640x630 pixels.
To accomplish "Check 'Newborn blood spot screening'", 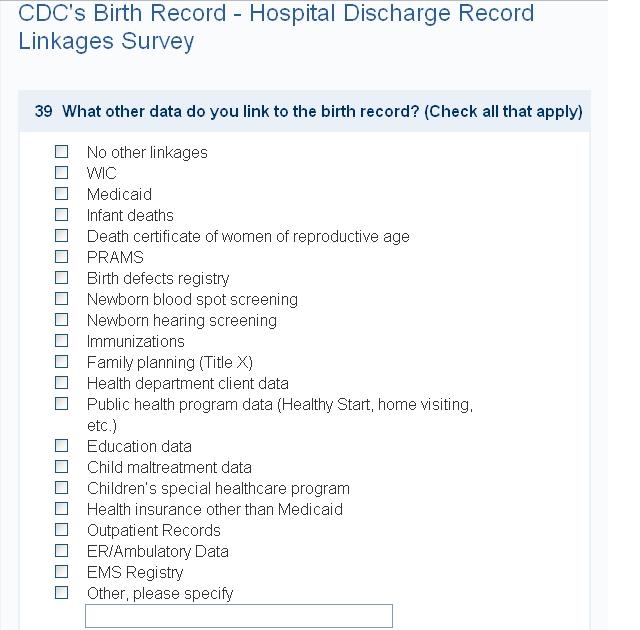I will click(62, 299).
